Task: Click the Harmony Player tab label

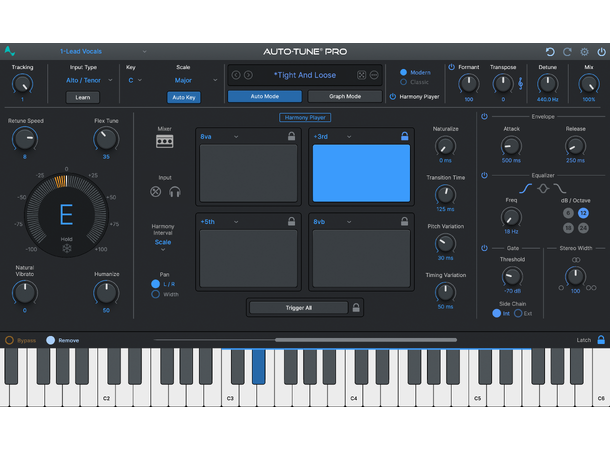Action: pos(305,117)
